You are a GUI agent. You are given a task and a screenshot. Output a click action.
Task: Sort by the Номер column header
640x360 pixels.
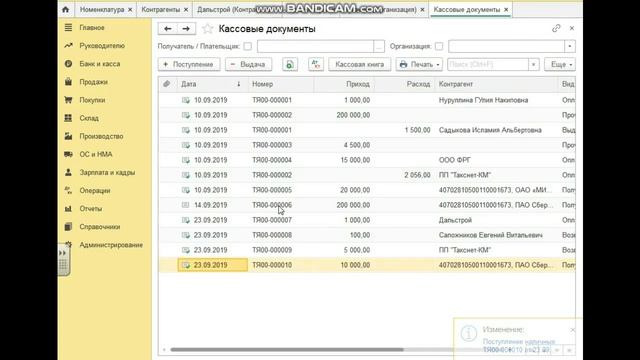(281, 84)
